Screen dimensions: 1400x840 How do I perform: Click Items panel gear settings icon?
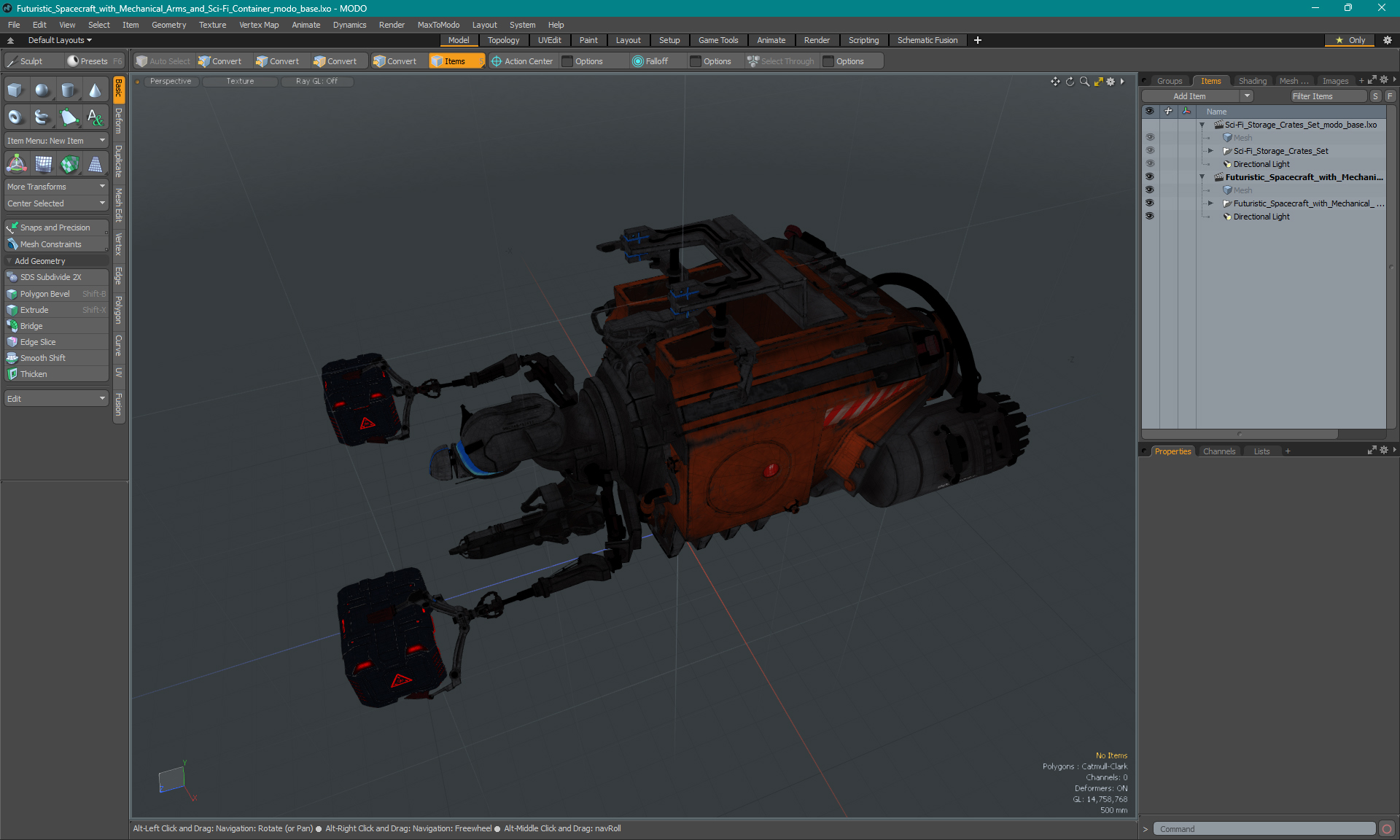tap(1384, 80)
